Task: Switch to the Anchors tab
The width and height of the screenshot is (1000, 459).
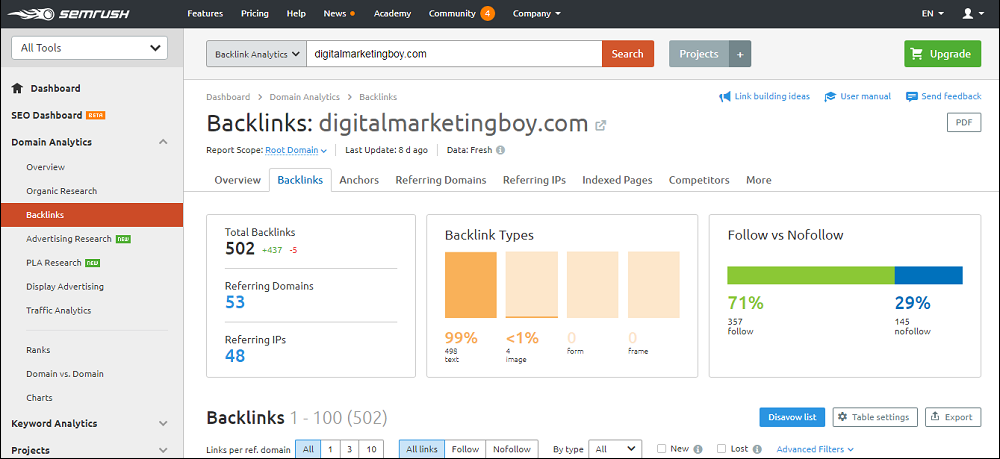Action: click(359, 180)
